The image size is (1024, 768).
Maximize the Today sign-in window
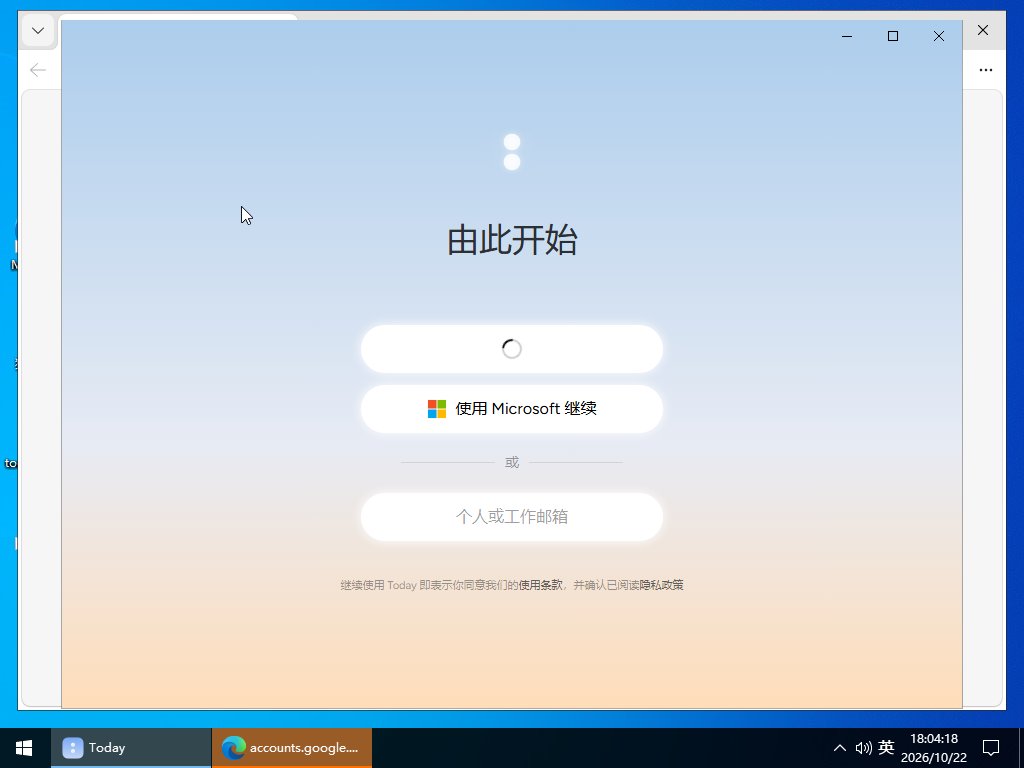[x=893, y=37]
